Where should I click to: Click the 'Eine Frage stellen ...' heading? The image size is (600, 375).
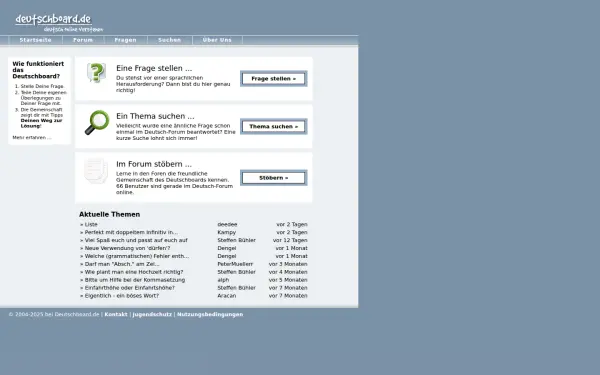[154, 68]
